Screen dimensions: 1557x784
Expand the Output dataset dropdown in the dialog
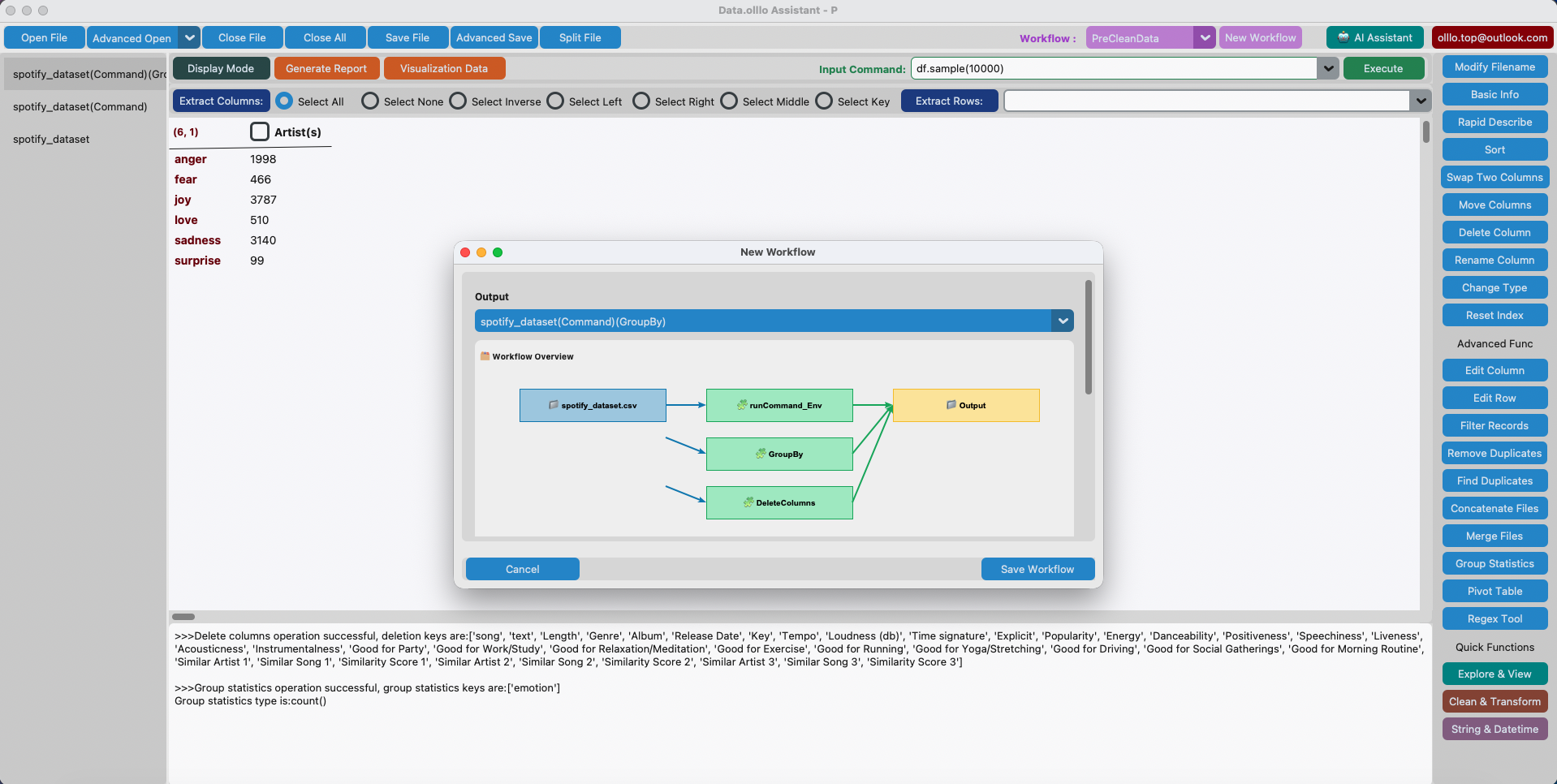coord(1063,321)
